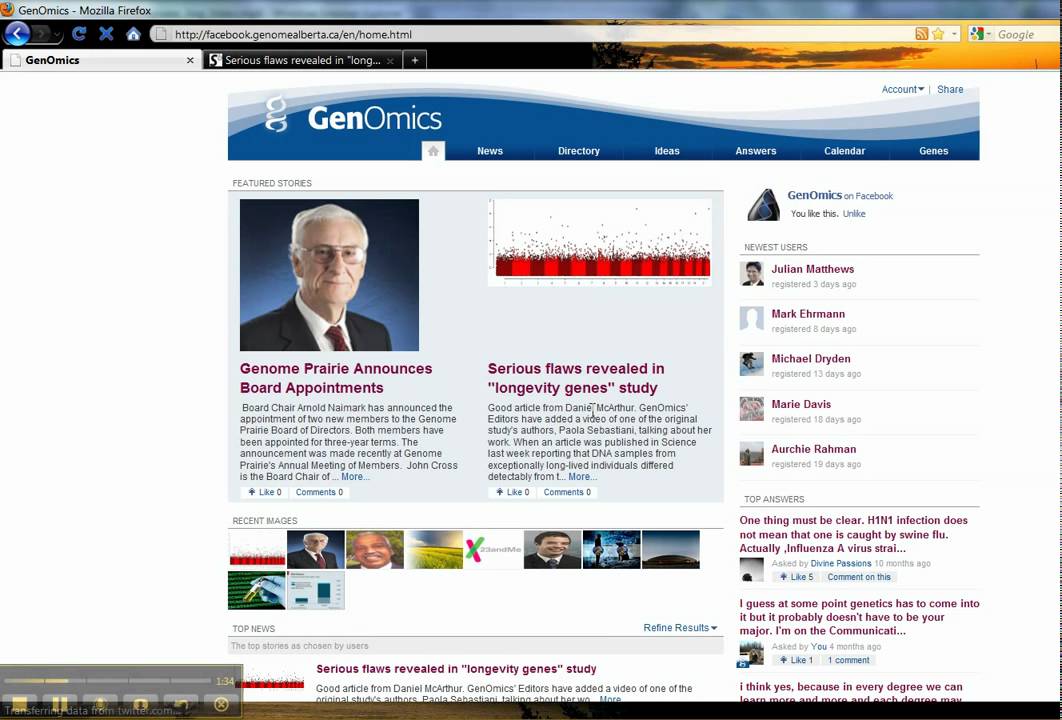Open the Google search engine dropdown
Screen dimensions: 1062x720
[x=981, y=35]
